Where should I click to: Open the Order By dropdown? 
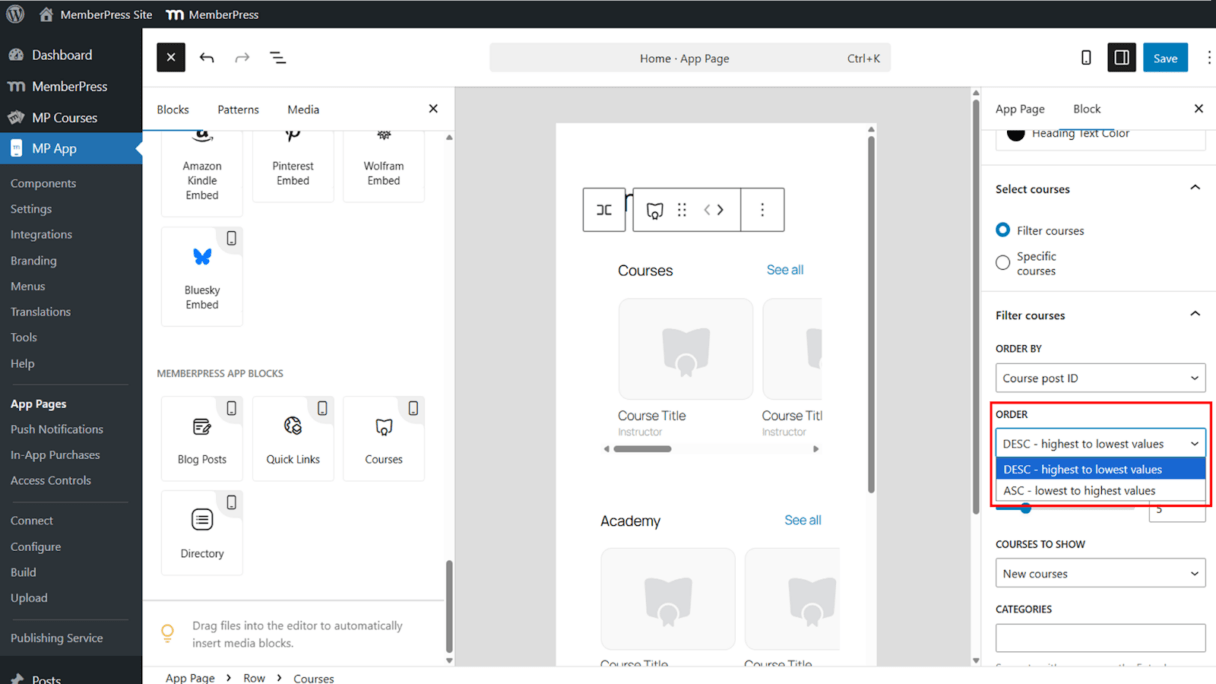tap(1100, 378)
